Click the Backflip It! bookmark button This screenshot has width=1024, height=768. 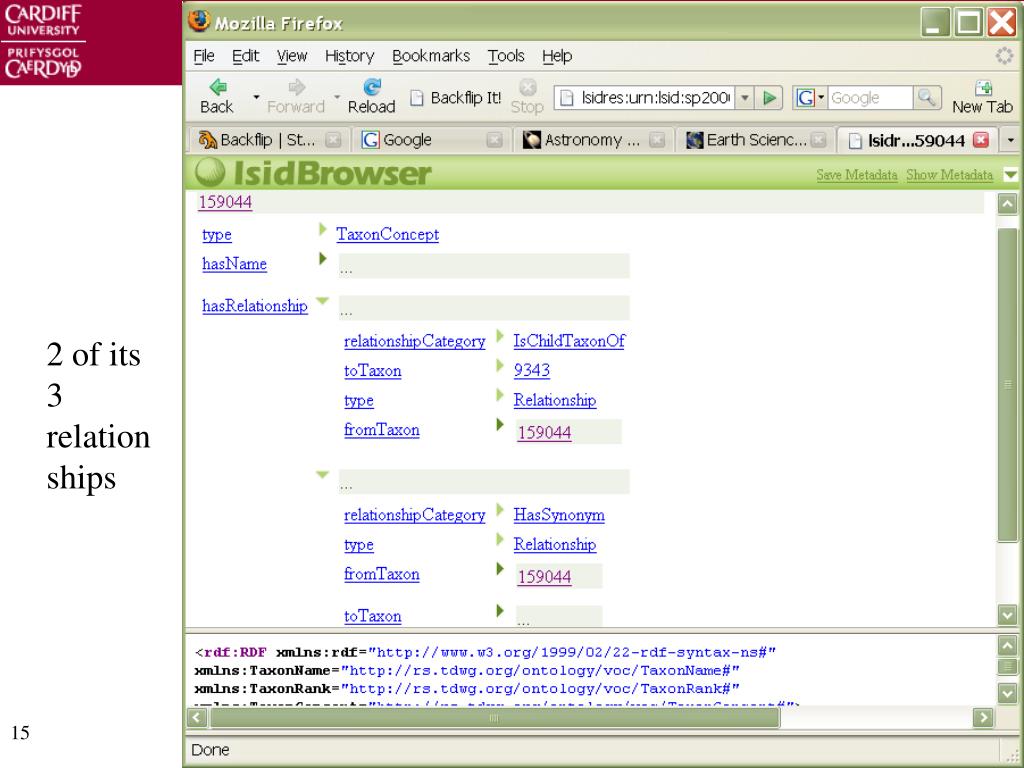click(456, 98)
